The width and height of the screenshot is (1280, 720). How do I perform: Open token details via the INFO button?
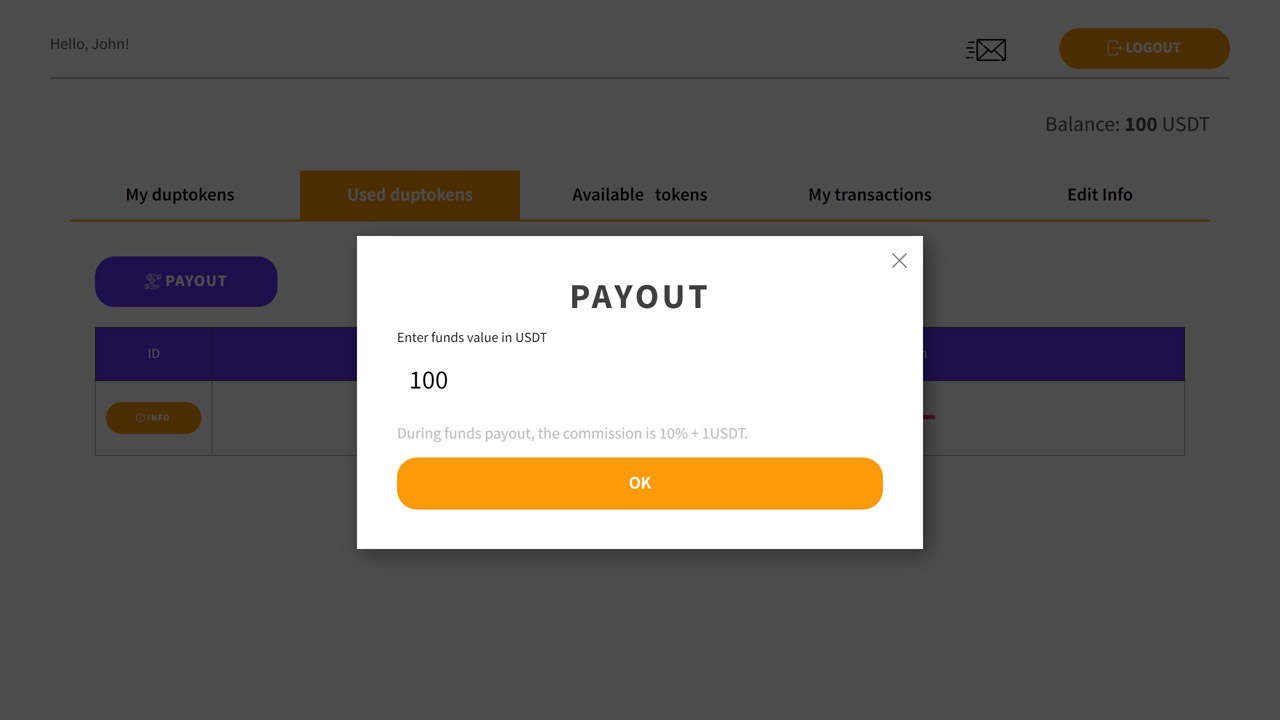(x=153, y=417)
